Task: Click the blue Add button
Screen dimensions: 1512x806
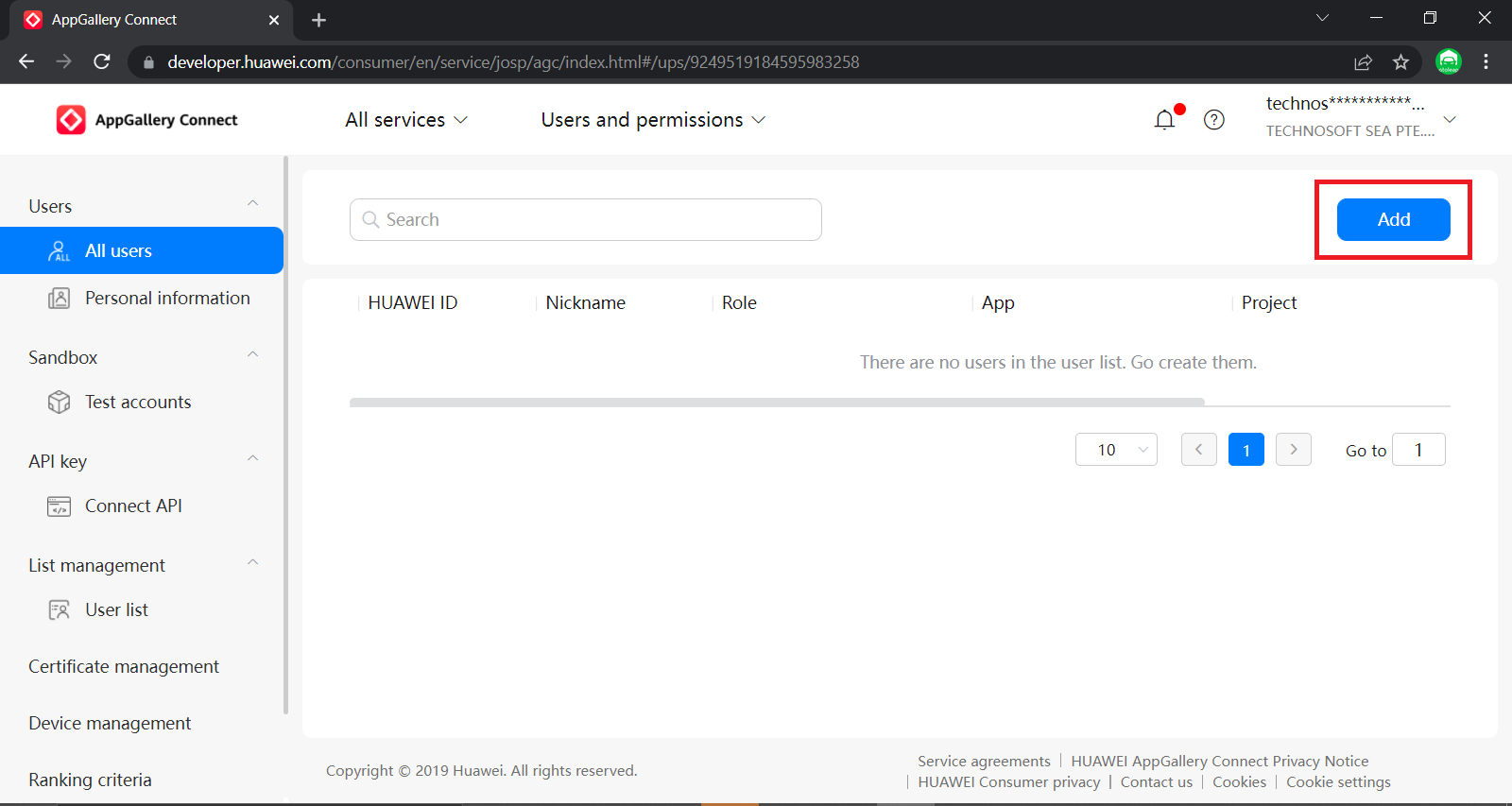Action: click(x=1393, y=219)
